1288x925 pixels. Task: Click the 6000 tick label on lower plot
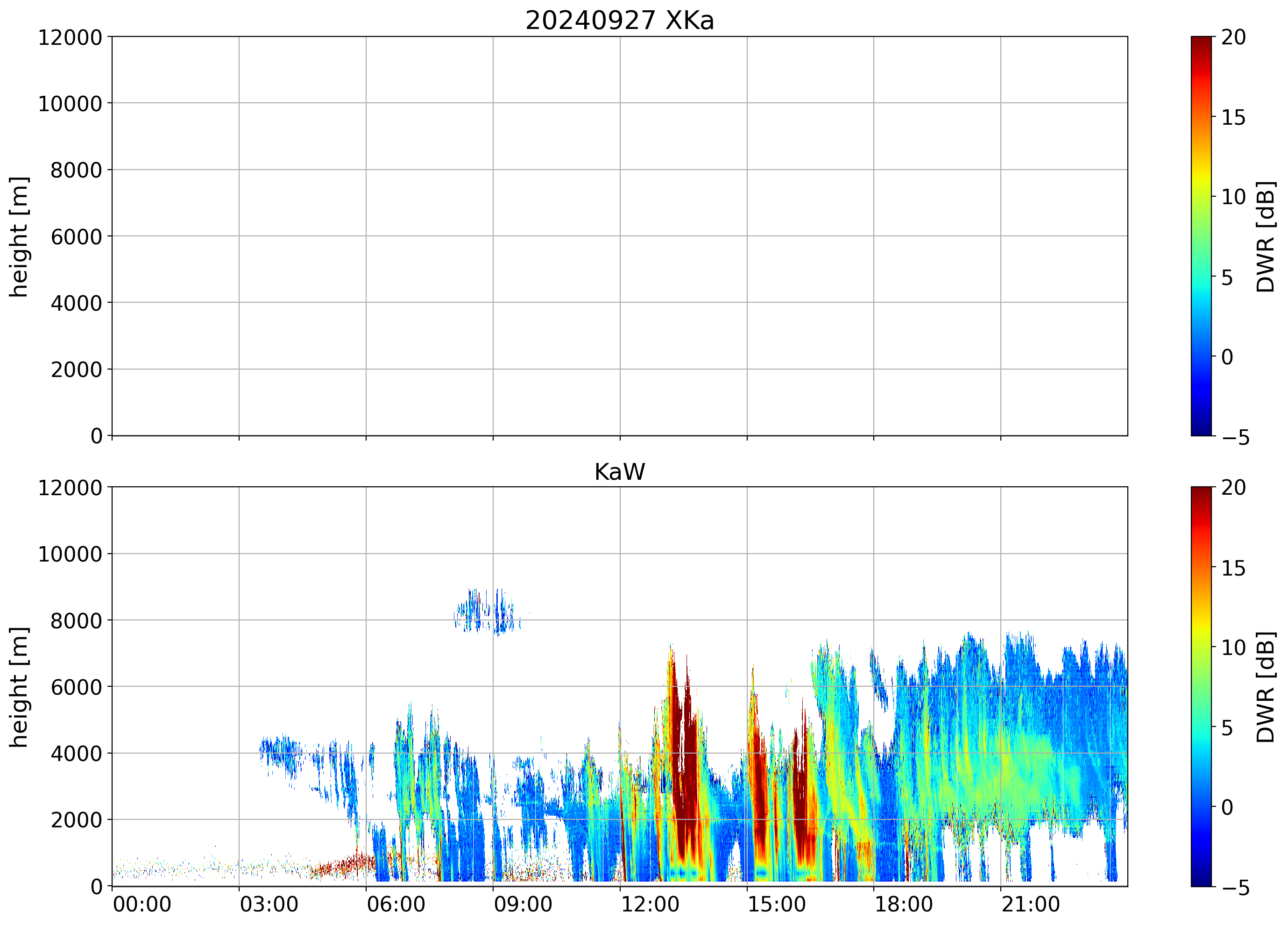(76, 687)
